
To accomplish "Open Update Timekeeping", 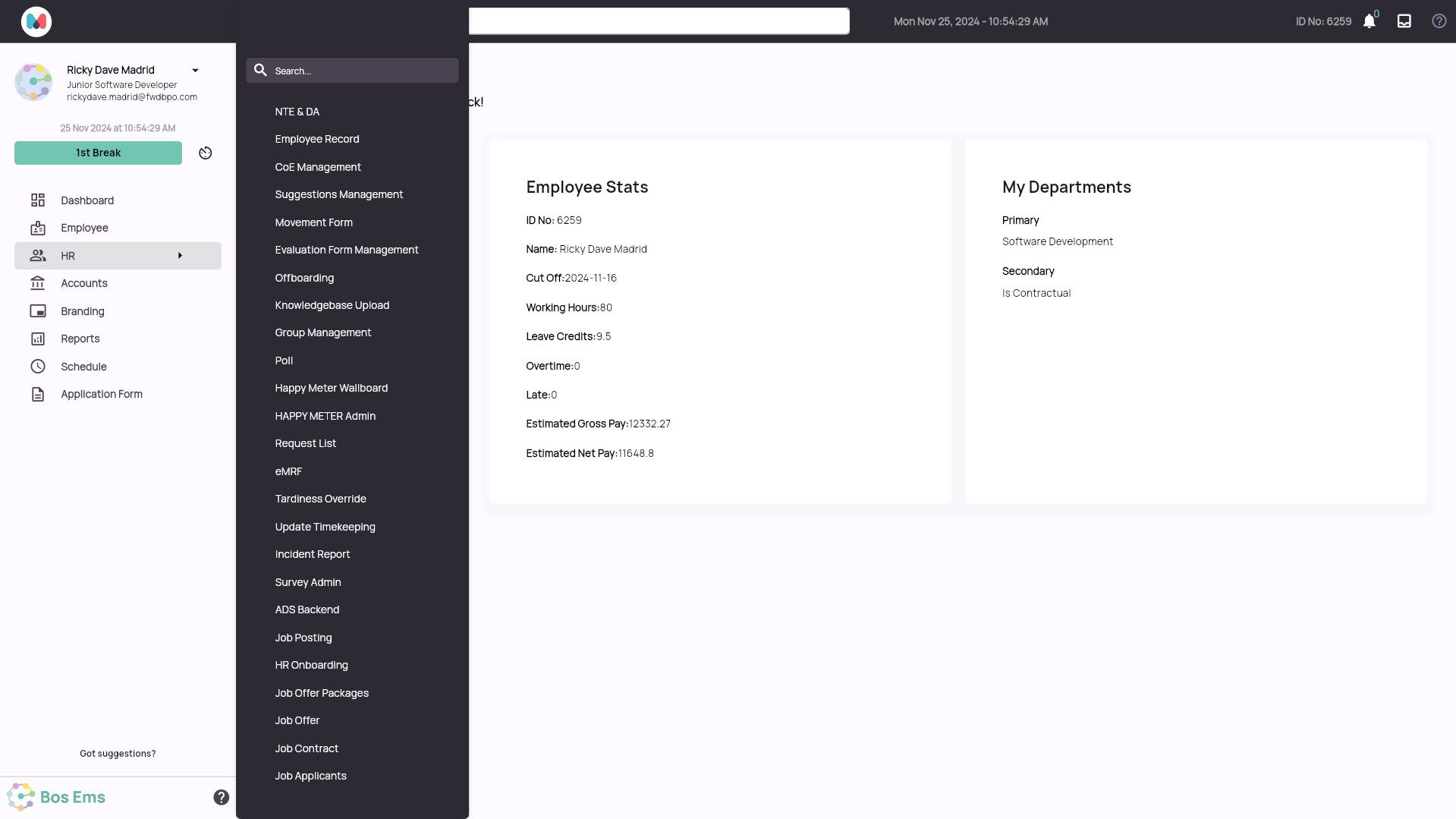I will (325, 527).
